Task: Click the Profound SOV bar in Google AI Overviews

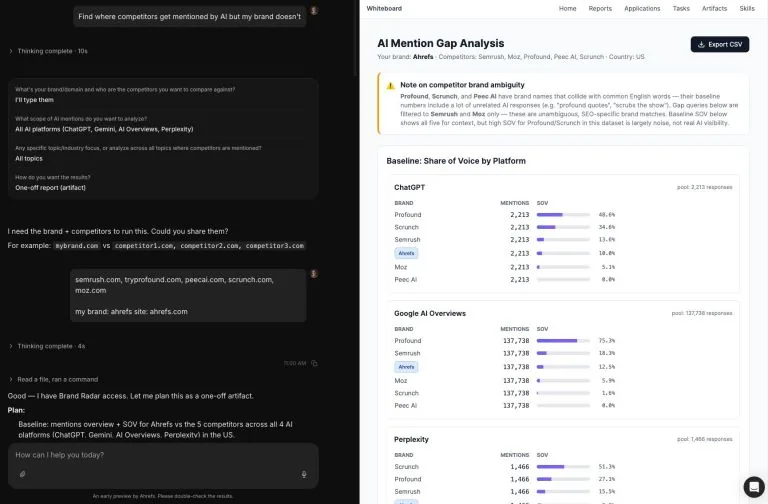Action: tap(563, 340)
